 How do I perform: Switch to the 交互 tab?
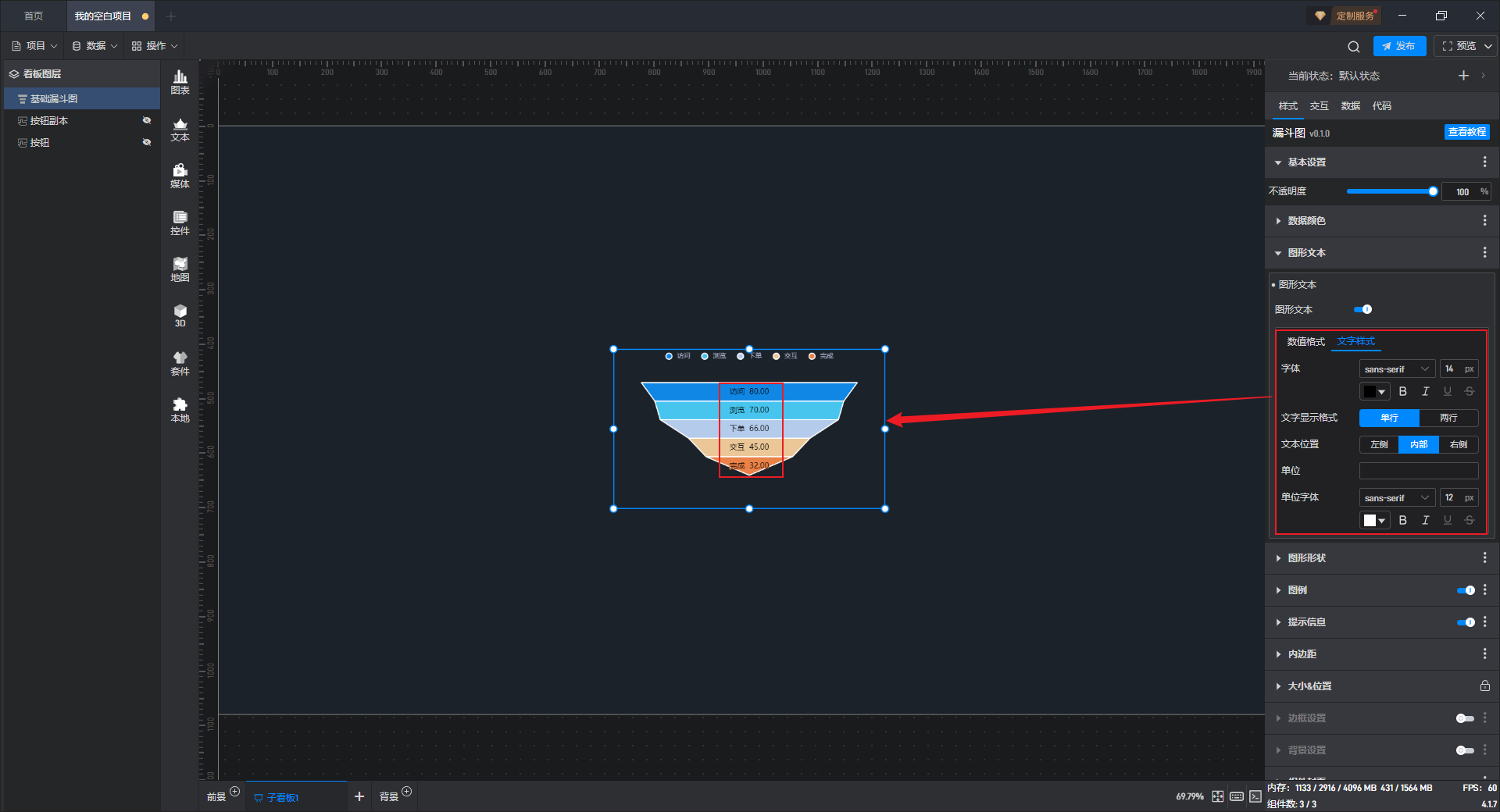click(1319, 106)
